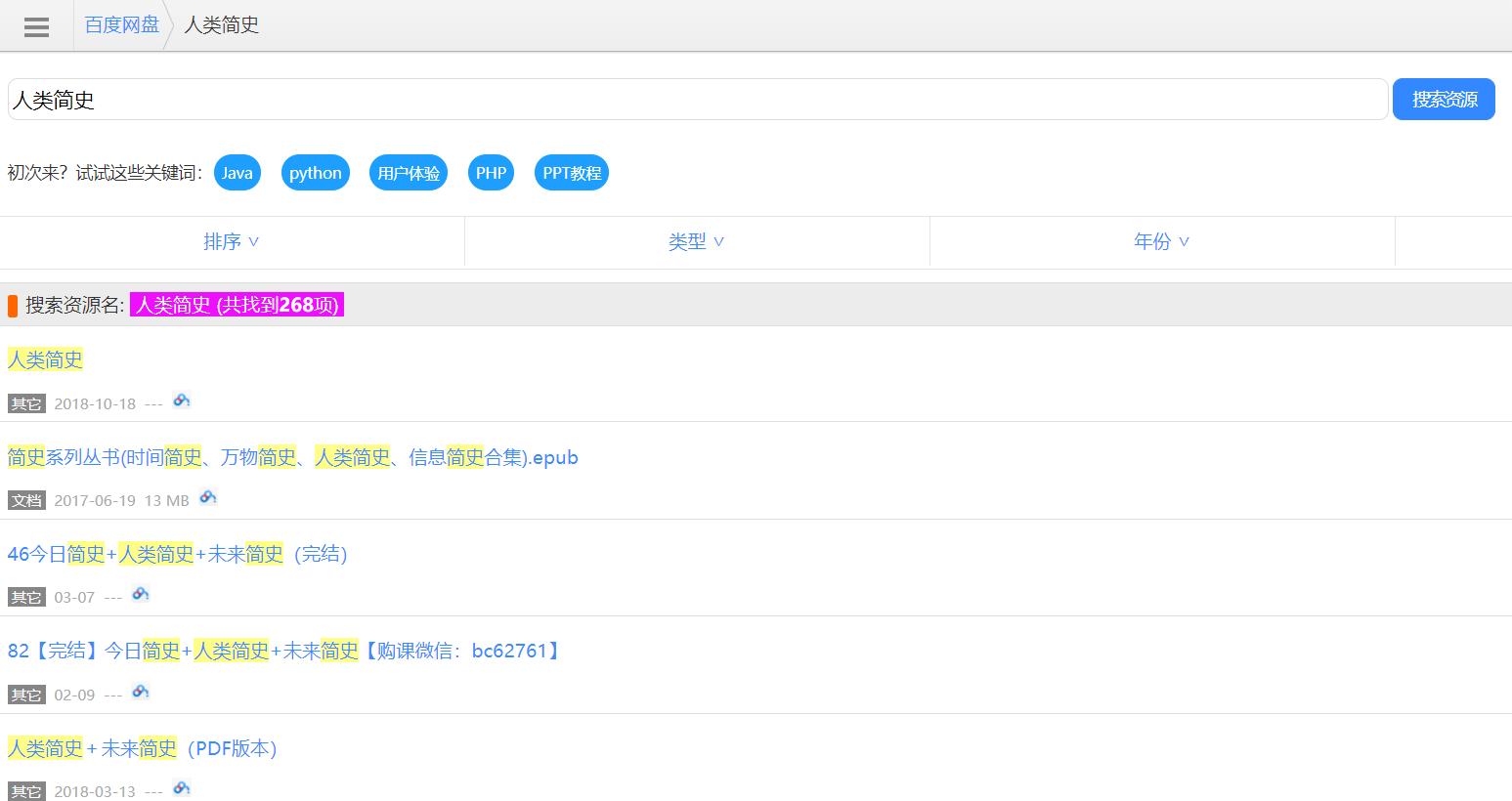This screenshot has width=1512, height=801.
Task: Focus the search input containing 人类简史
Action: coord(697,100)
